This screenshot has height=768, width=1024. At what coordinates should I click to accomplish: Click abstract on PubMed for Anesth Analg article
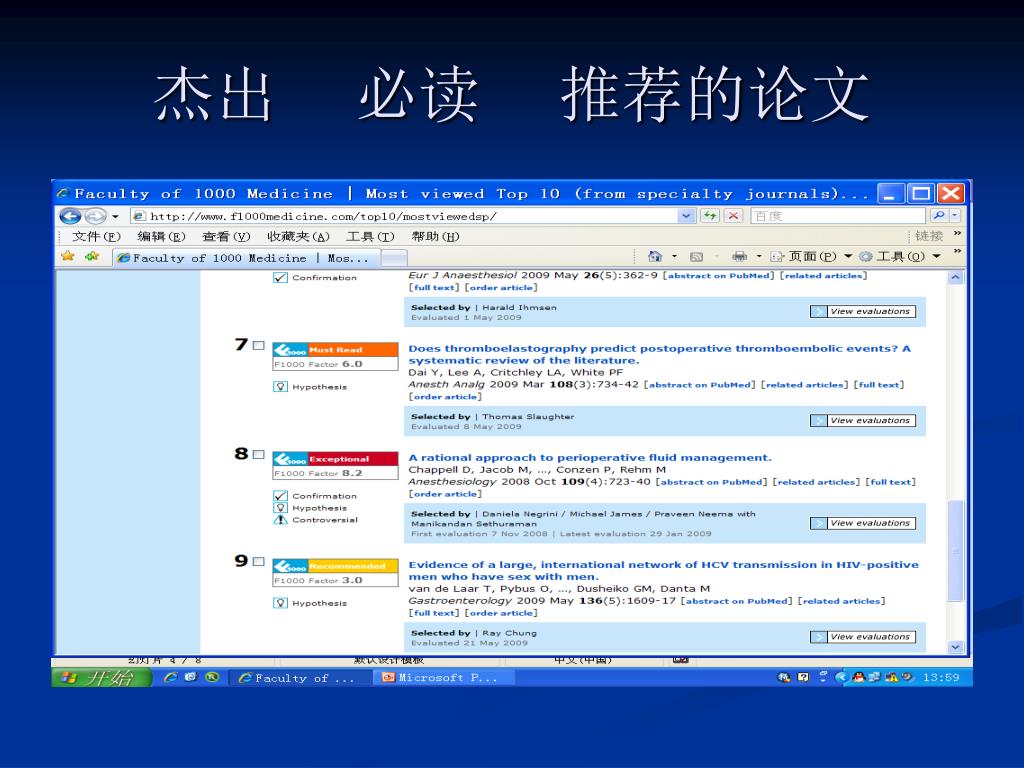click(x=699, y=385)
